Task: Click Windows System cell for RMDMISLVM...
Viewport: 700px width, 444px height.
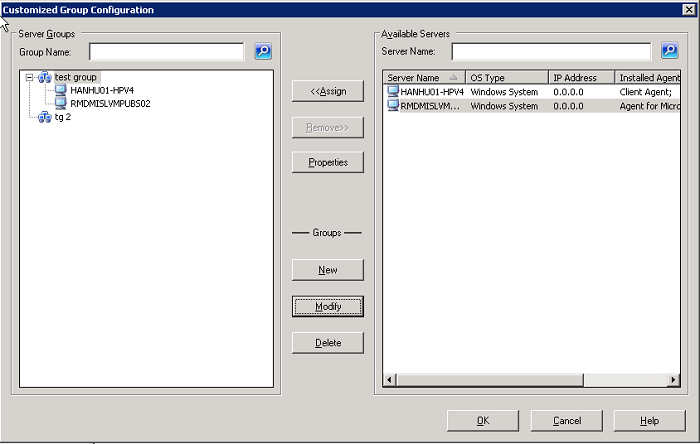Action: 504,106
